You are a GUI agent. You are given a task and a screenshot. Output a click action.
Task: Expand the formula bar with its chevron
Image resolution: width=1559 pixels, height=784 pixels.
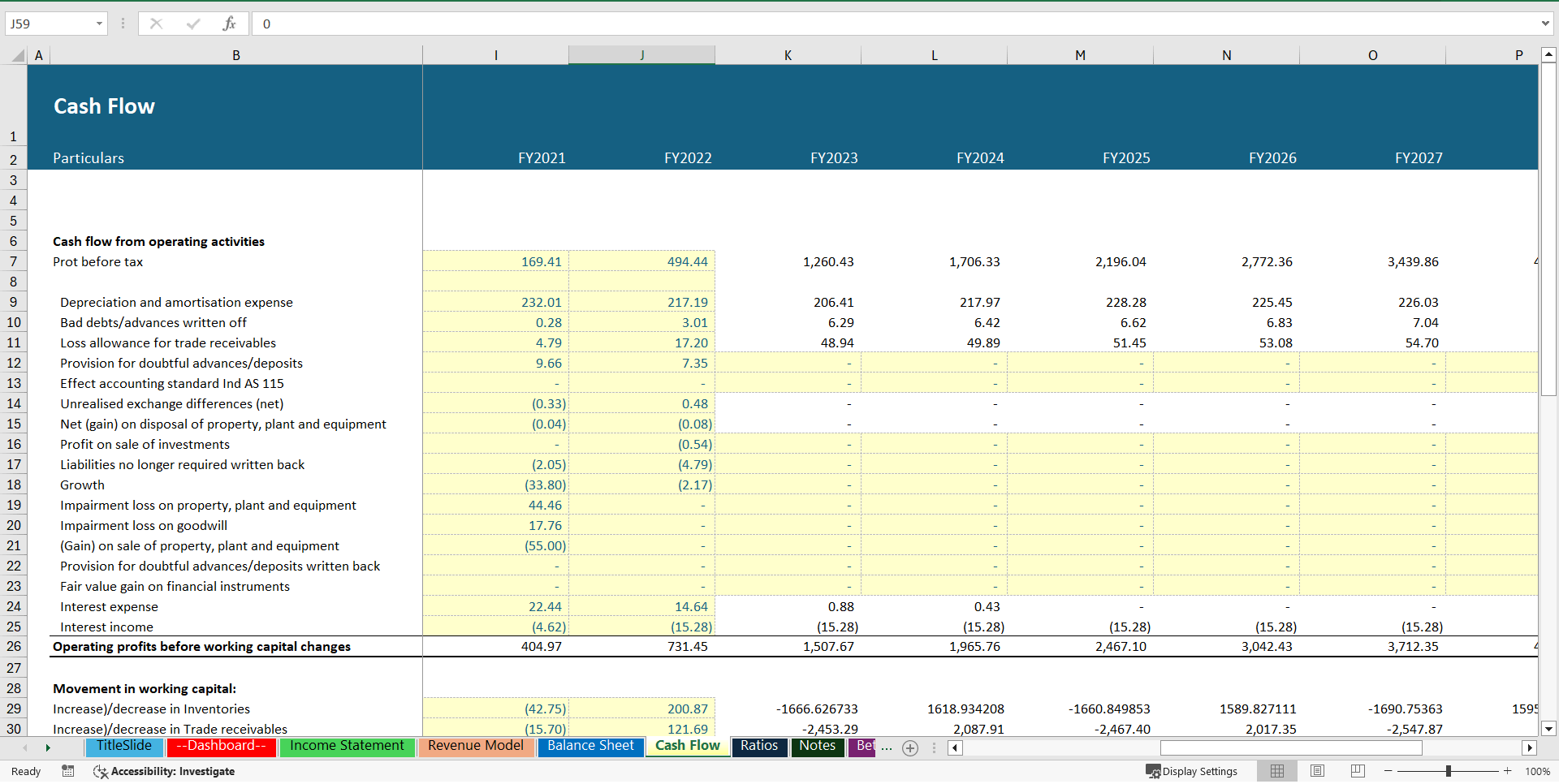1545,24
